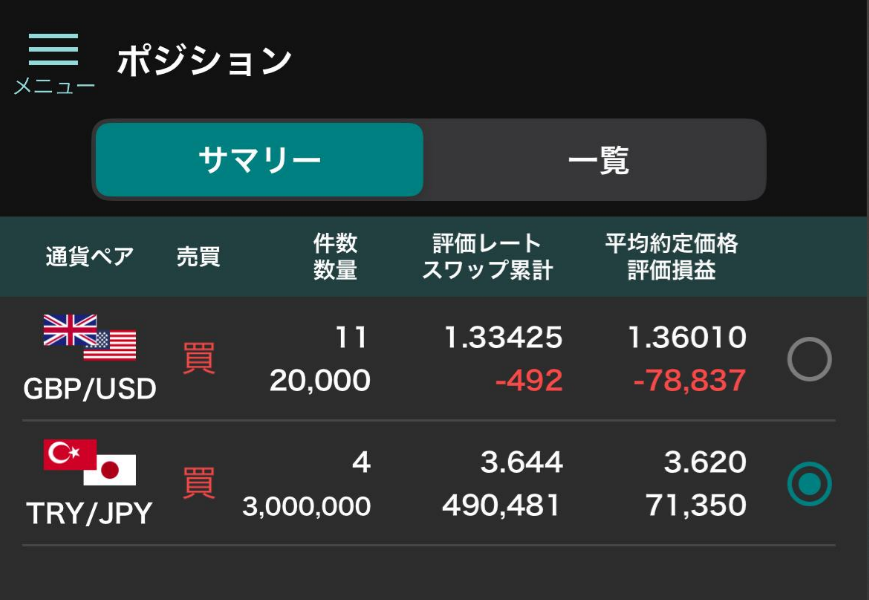Screen dimensions: 869x600
Task: Click the GBP/USD flag pair icon
Action: tap(90, 337)
